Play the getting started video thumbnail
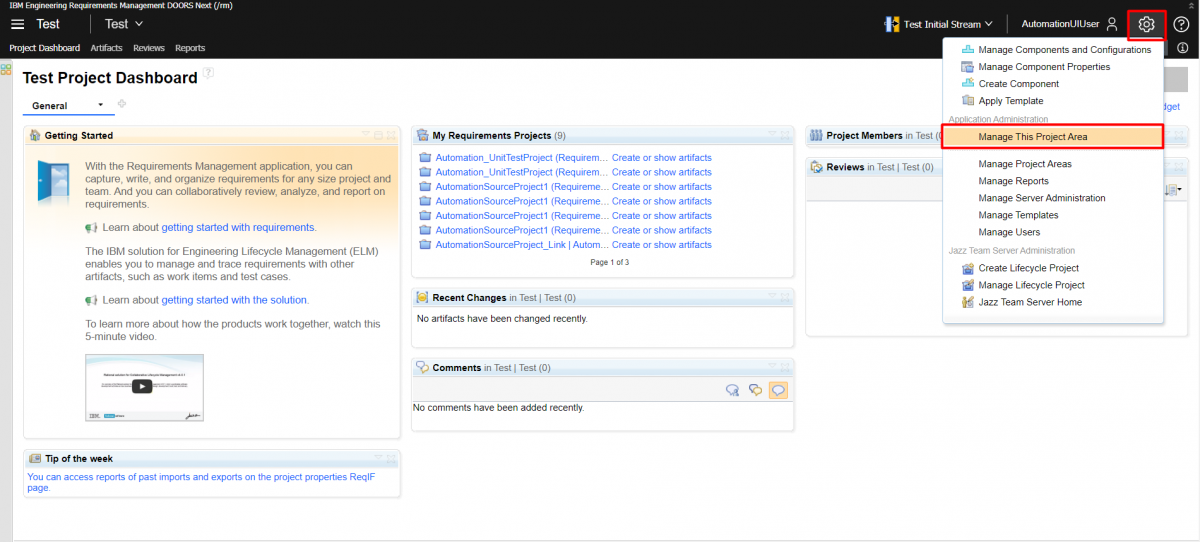The height and width of the screenshot is (542, 1200). 143,386
